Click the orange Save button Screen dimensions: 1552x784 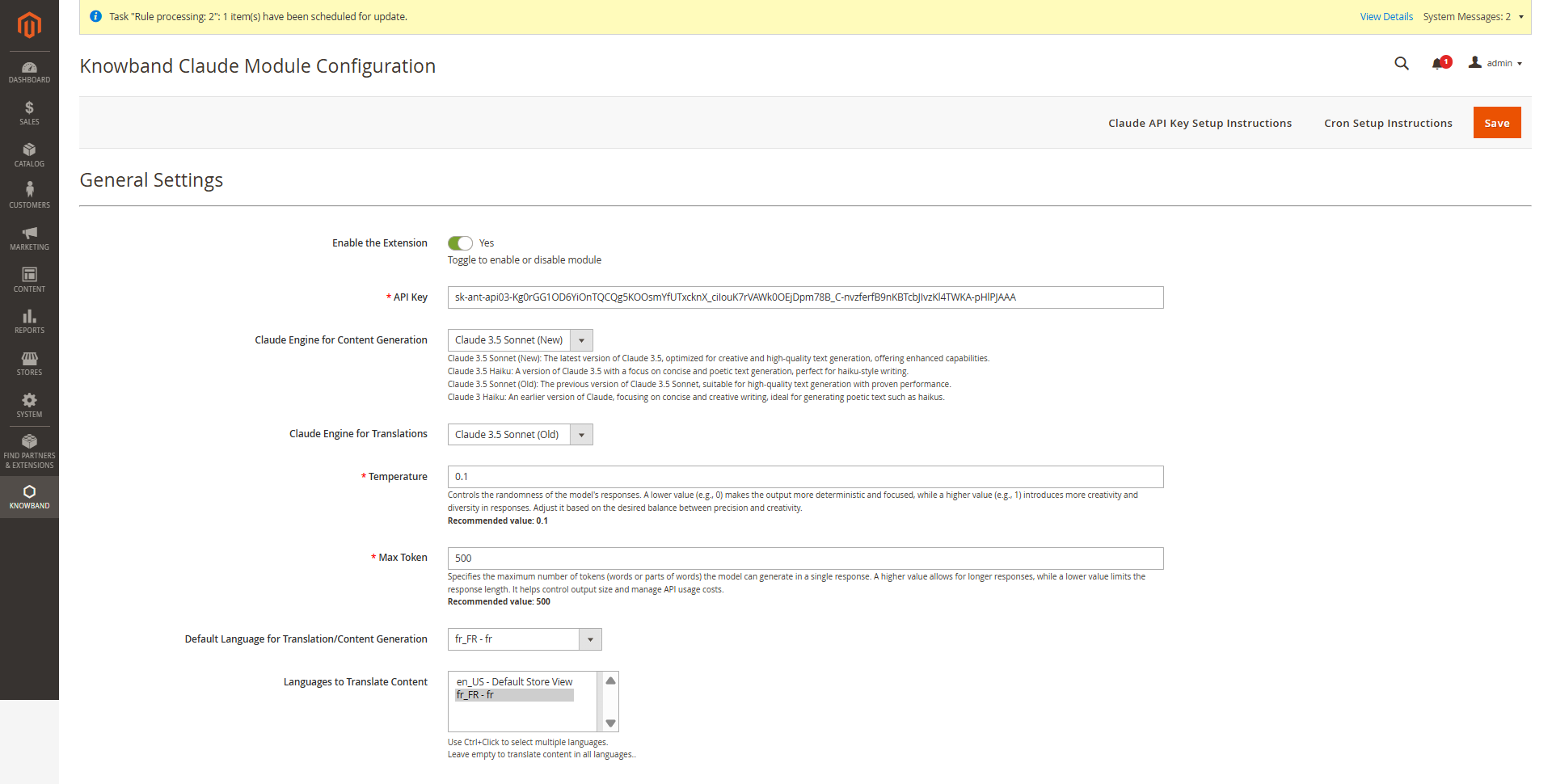coord(1497,123)
